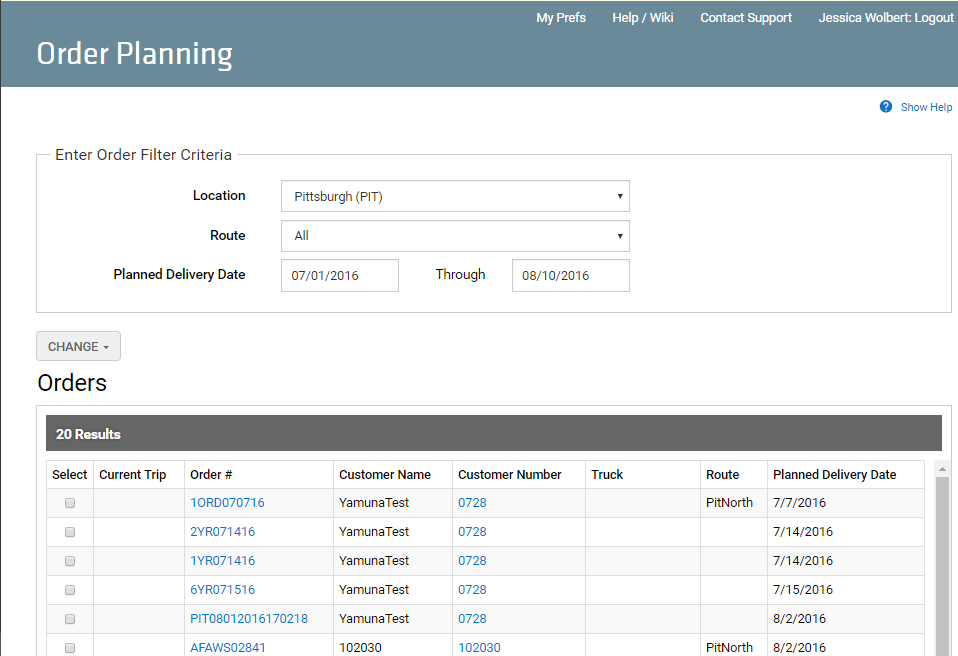Click the Order Planning page title
Image resolution: width=958 pixels, height=656 pixels.
[x=134, y=54]
